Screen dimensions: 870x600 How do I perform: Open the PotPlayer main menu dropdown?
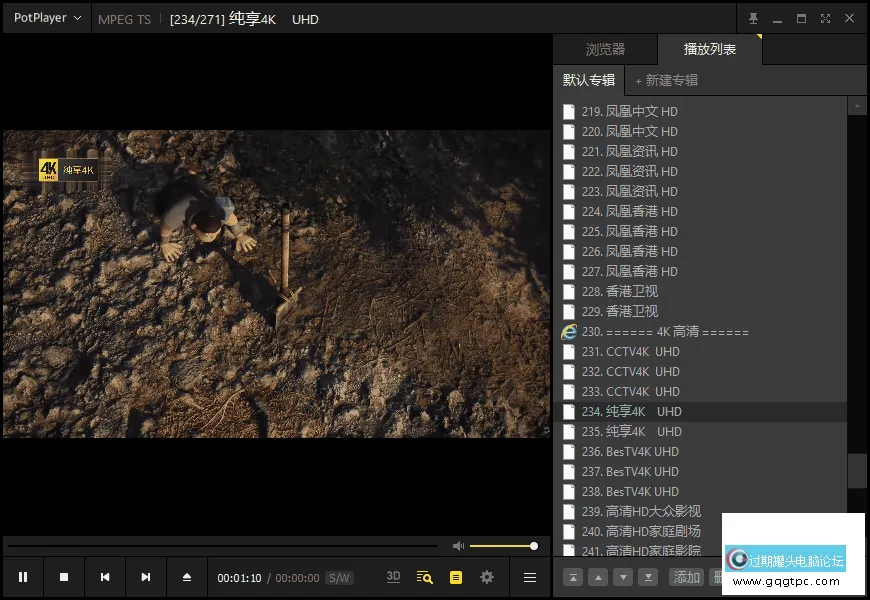(47, 18)
